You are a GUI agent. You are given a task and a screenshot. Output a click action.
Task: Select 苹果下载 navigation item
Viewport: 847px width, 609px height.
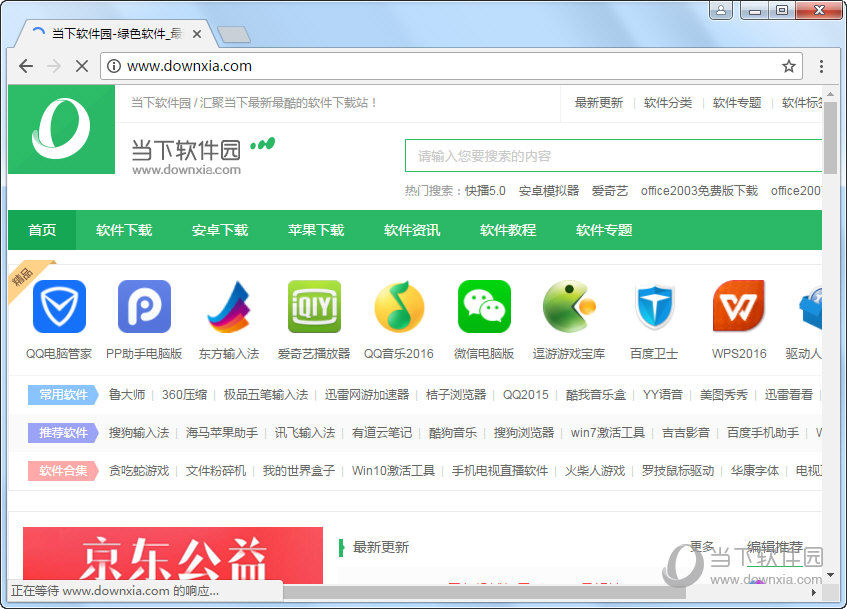316,230
